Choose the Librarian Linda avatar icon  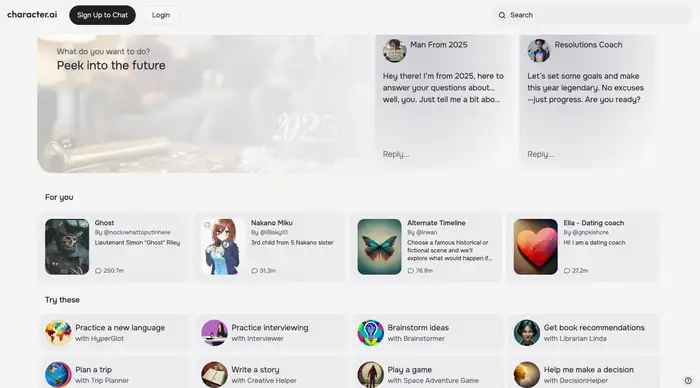click(527, 333)
